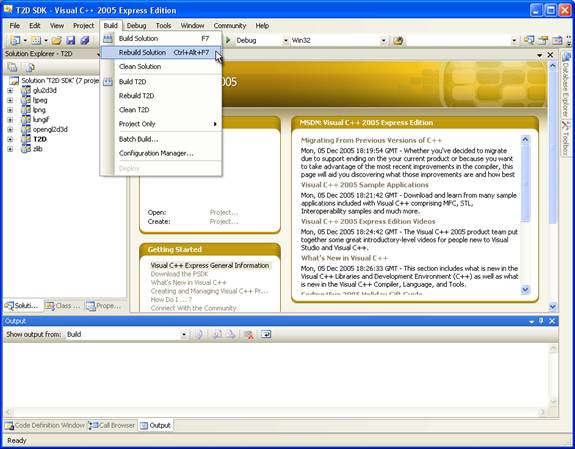This screenshot has width=575, height=449.
Task: Click the Go to Previous Message icon in Output
Action: coord(217,334)
